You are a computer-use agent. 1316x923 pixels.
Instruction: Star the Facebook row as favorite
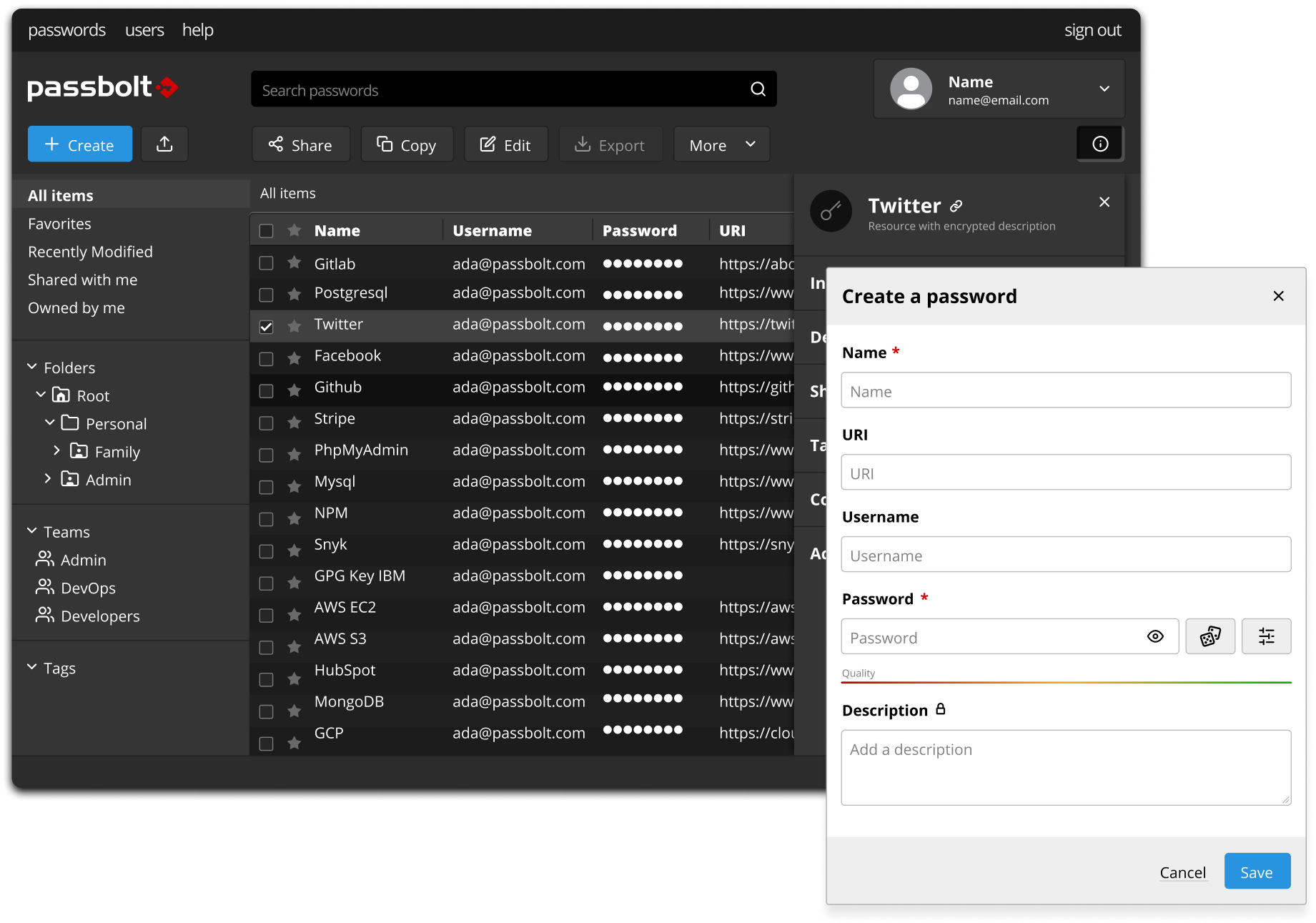(x=294, y=357)
